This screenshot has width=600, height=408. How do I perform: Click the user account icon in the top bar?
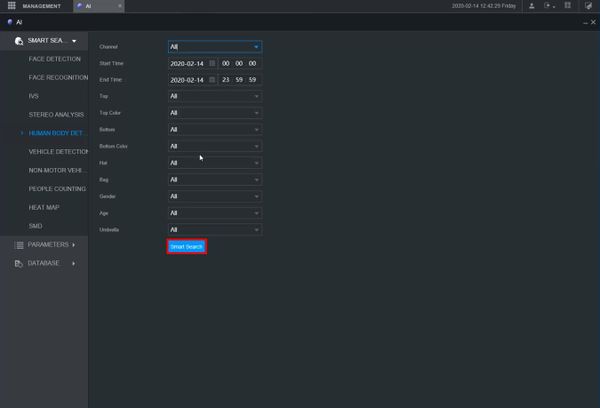tap(532, 6)
